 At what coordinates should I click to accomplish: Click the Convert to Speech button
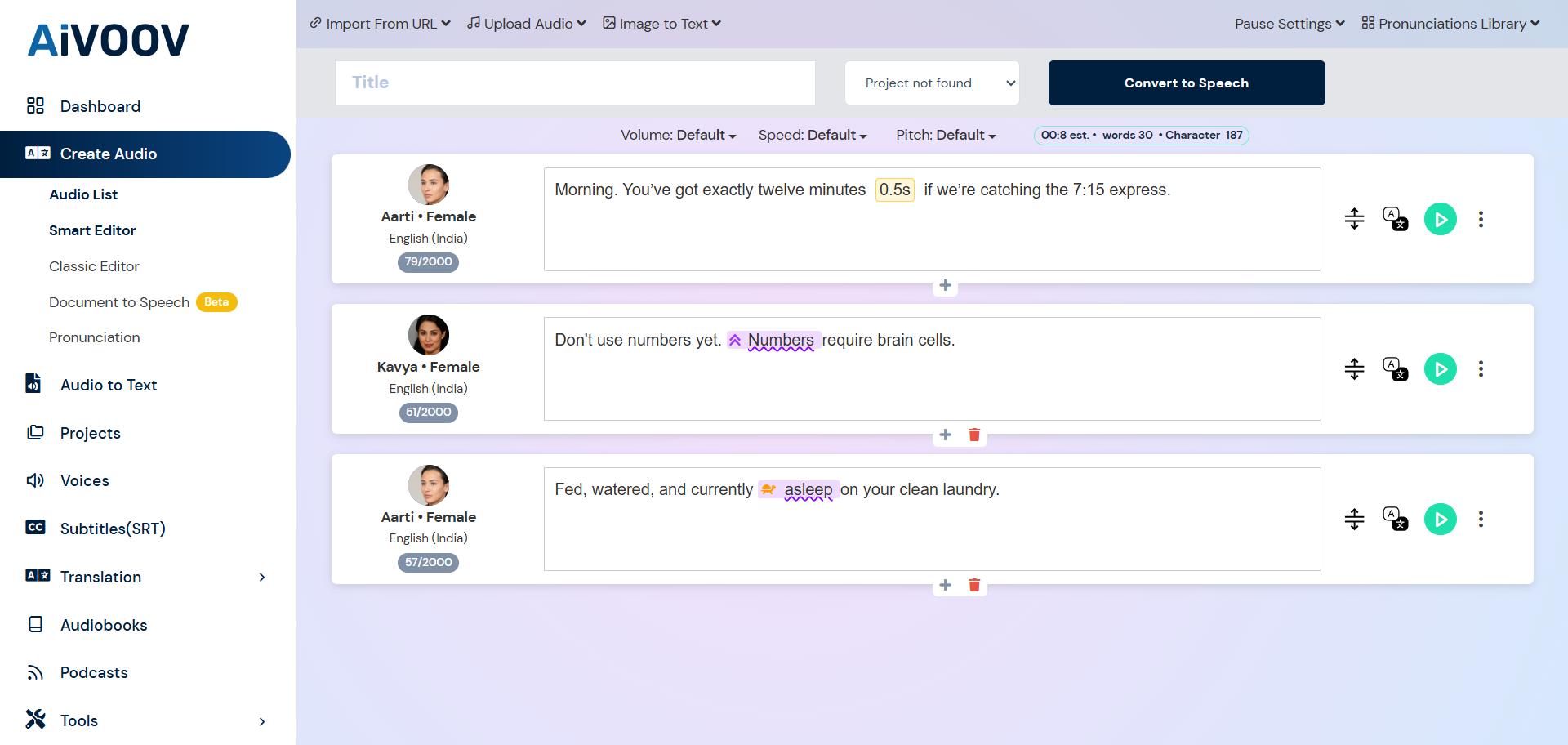(x=1187, y=83)
